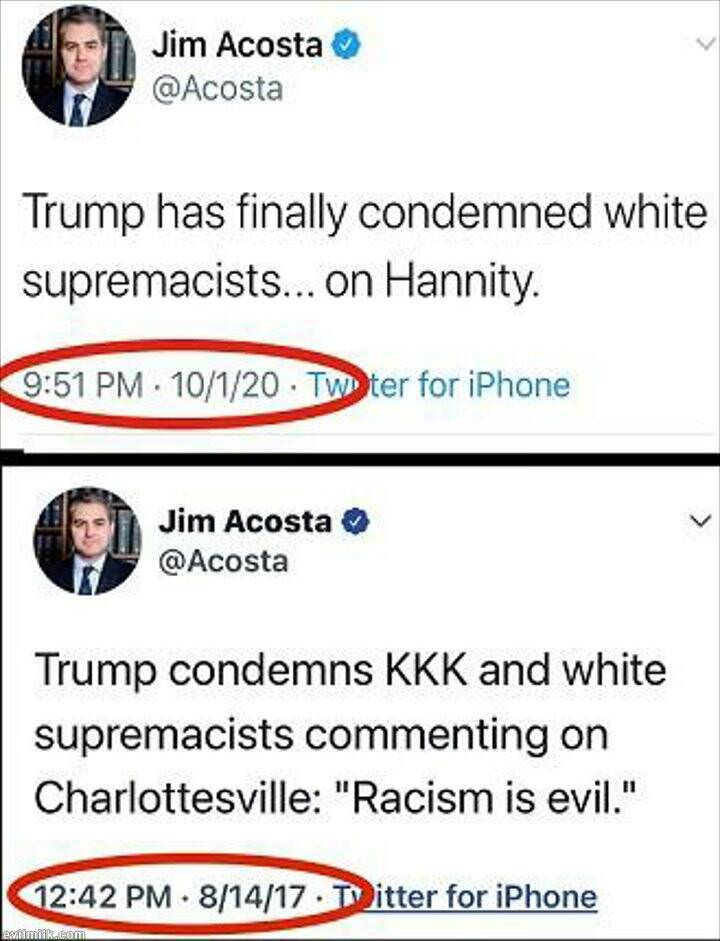Click verified badge on top tweet
Screen dimensions: 720x941
(x=347, y=45)
